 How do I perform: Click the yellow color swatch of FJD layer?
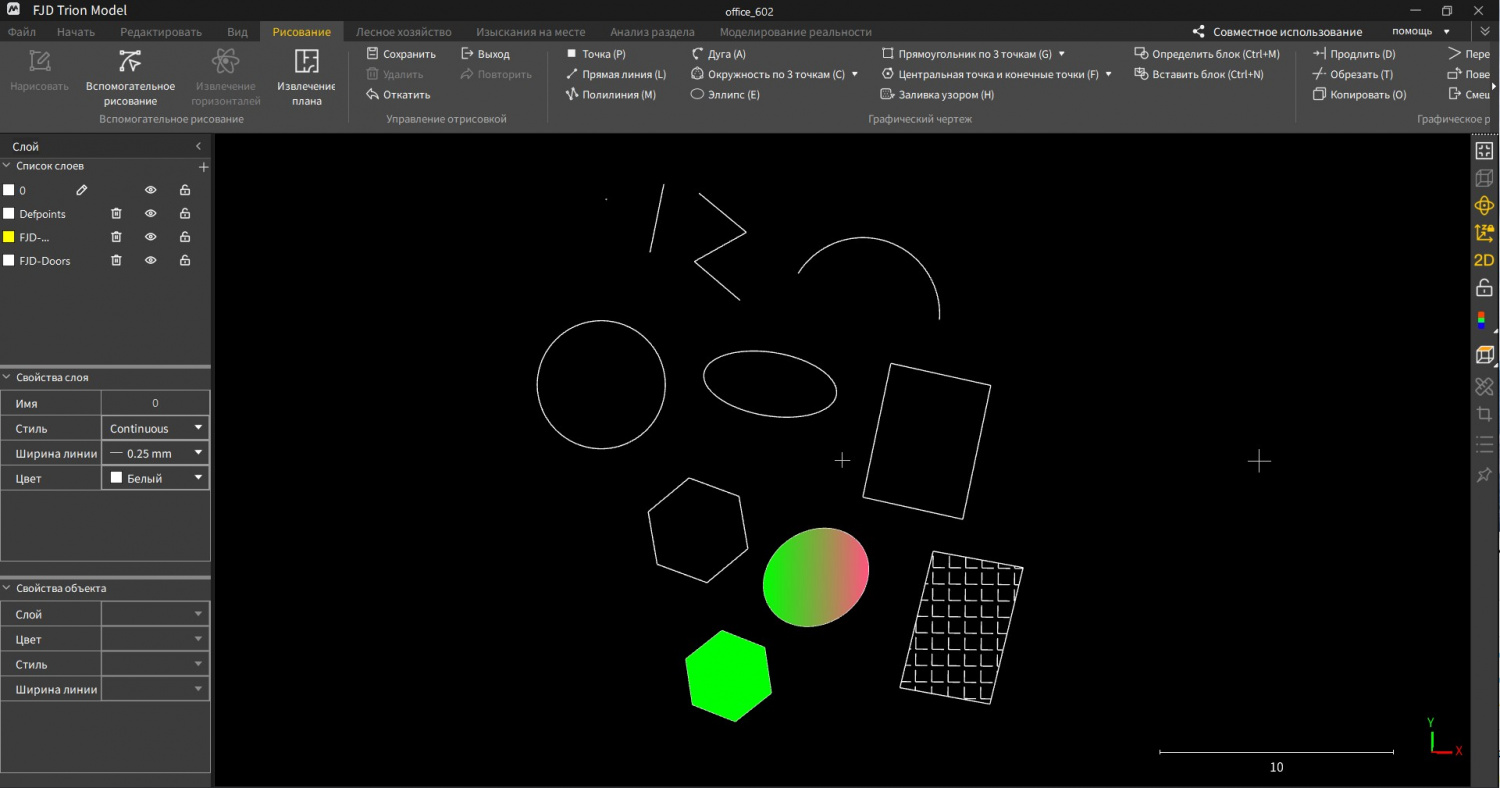click(9, 237)
